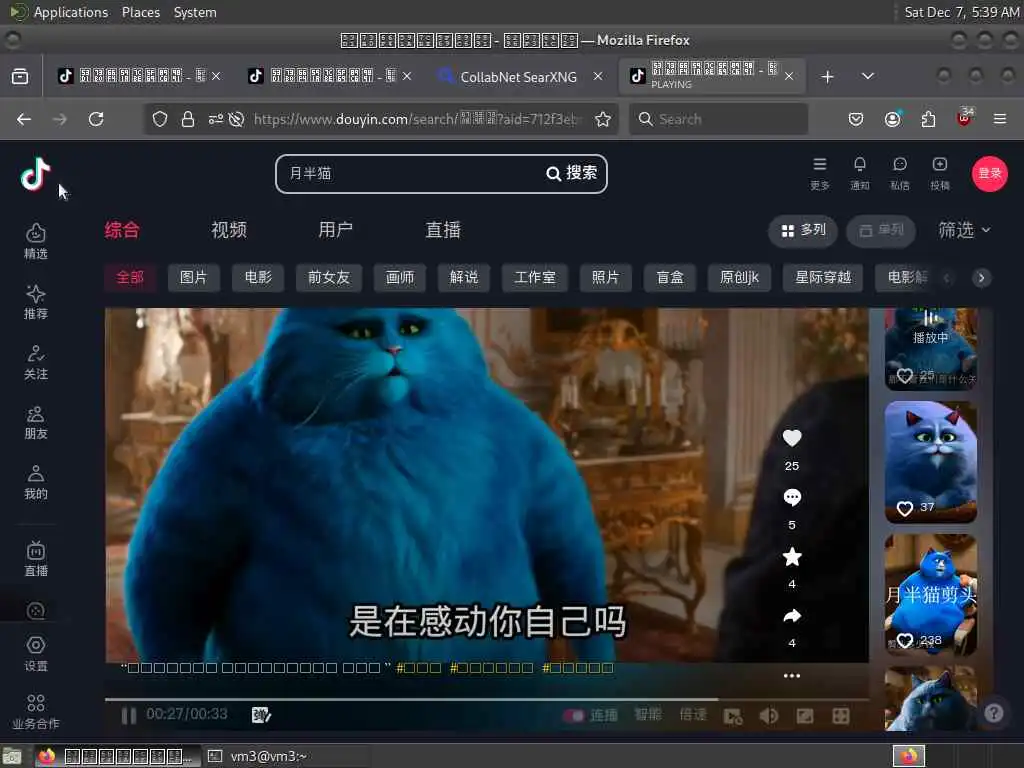1024x768 pixels.
Task: Open comments via icon showing 5
Action: [x=792, y=498]
